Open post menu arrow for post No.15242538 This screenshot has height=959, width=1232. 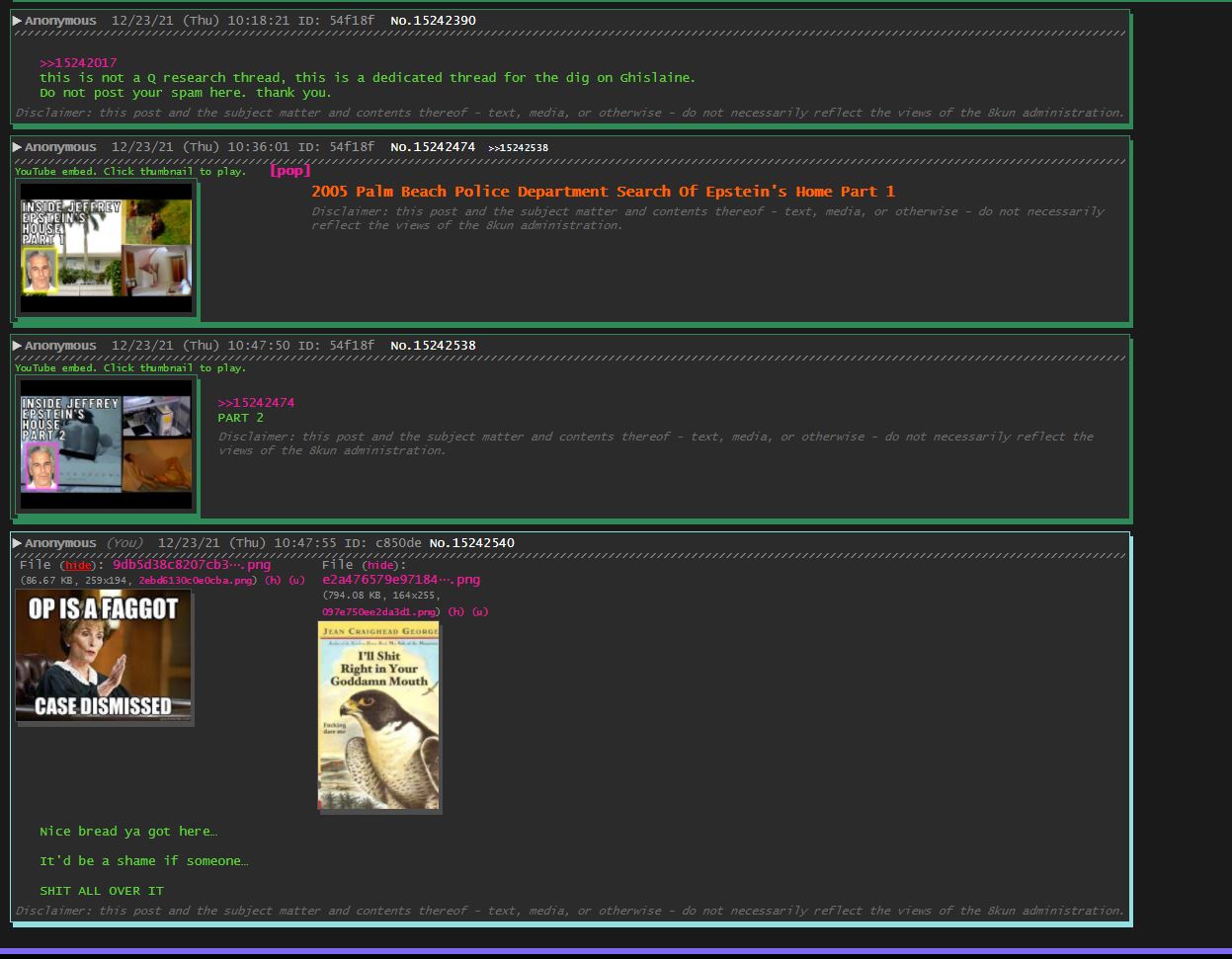click(17, 346)
